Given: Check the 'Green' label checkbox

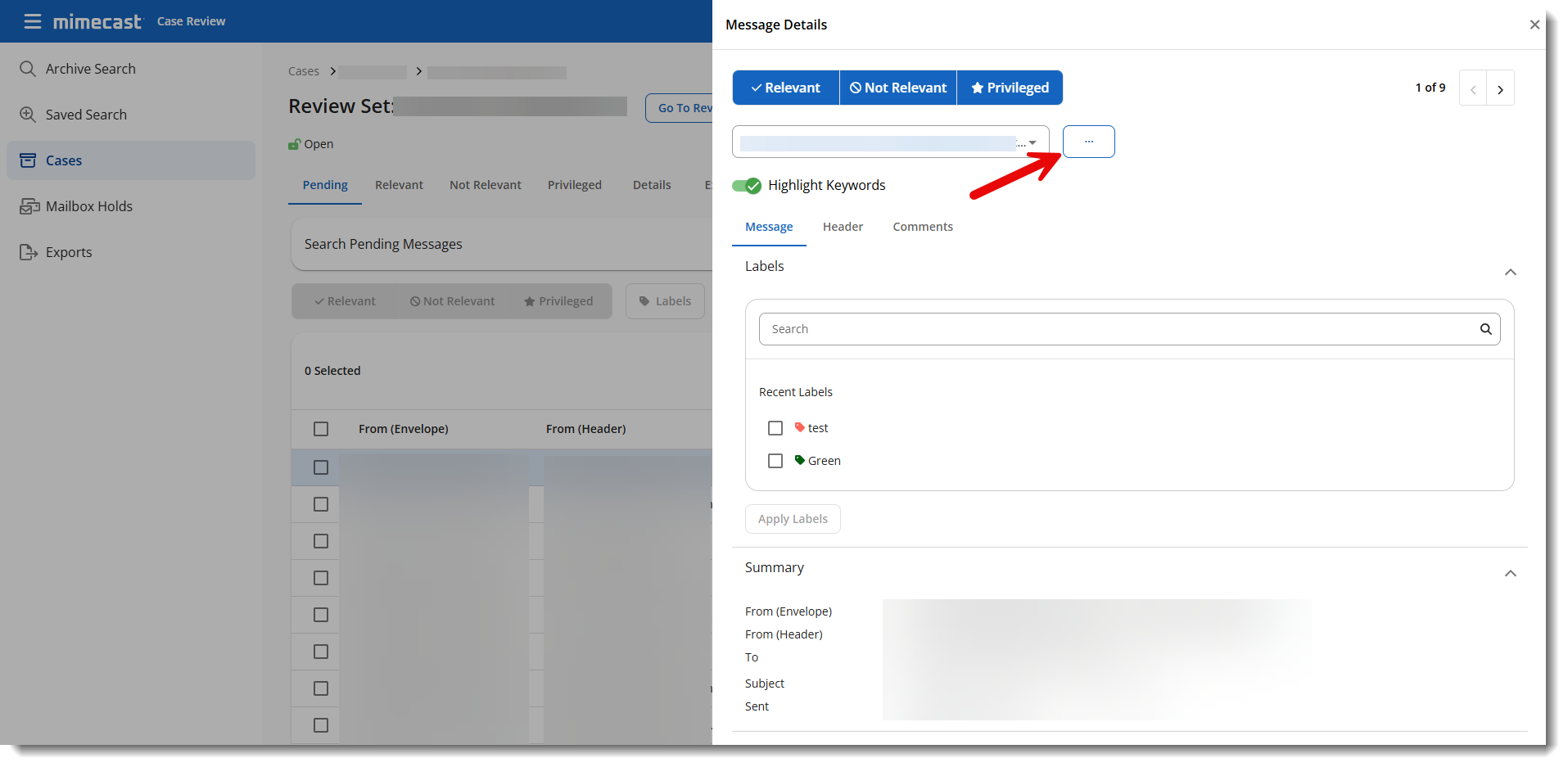Looking at the screenshot, I should coord(775,461).
